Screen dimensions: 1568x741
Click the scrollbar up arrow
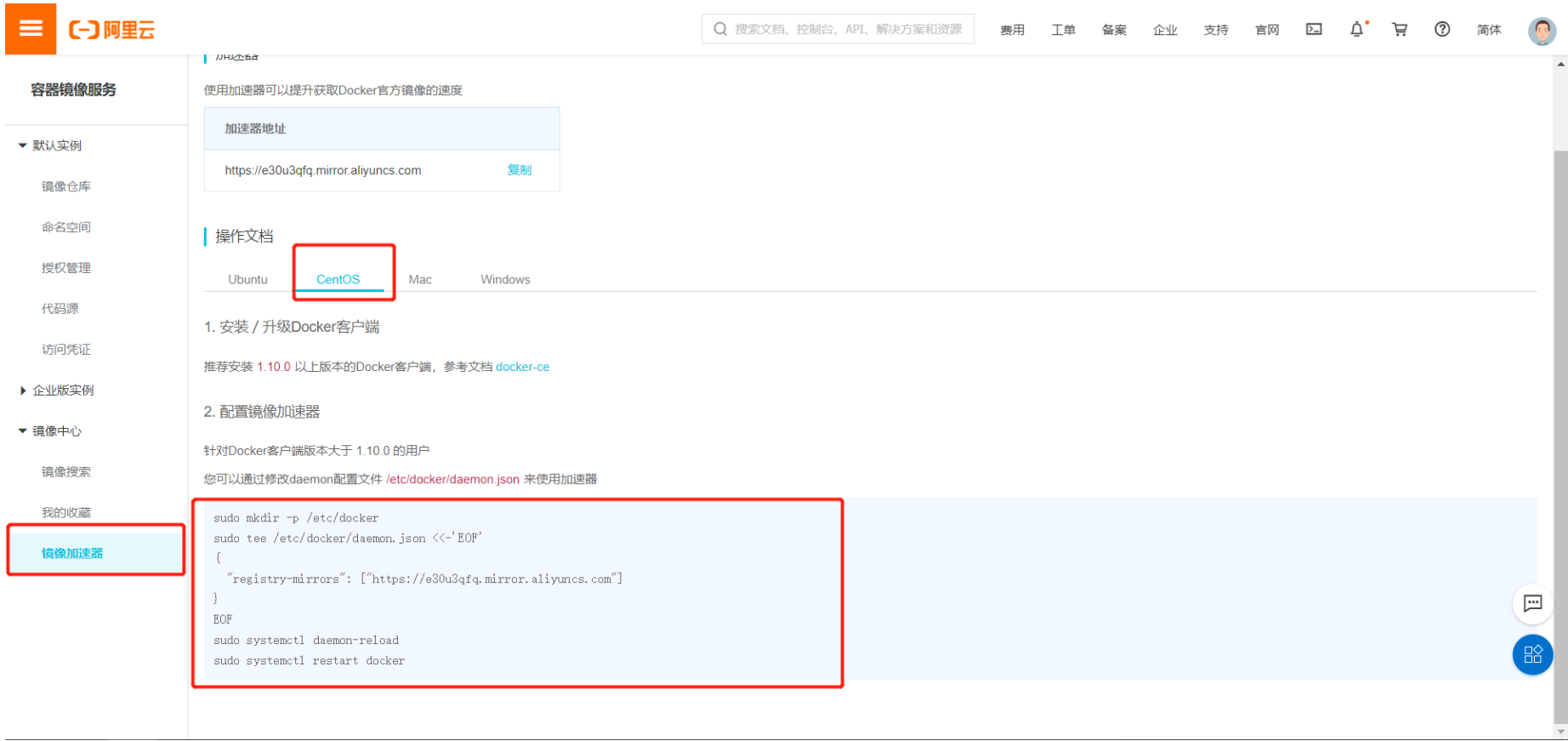coord(1560,63)
